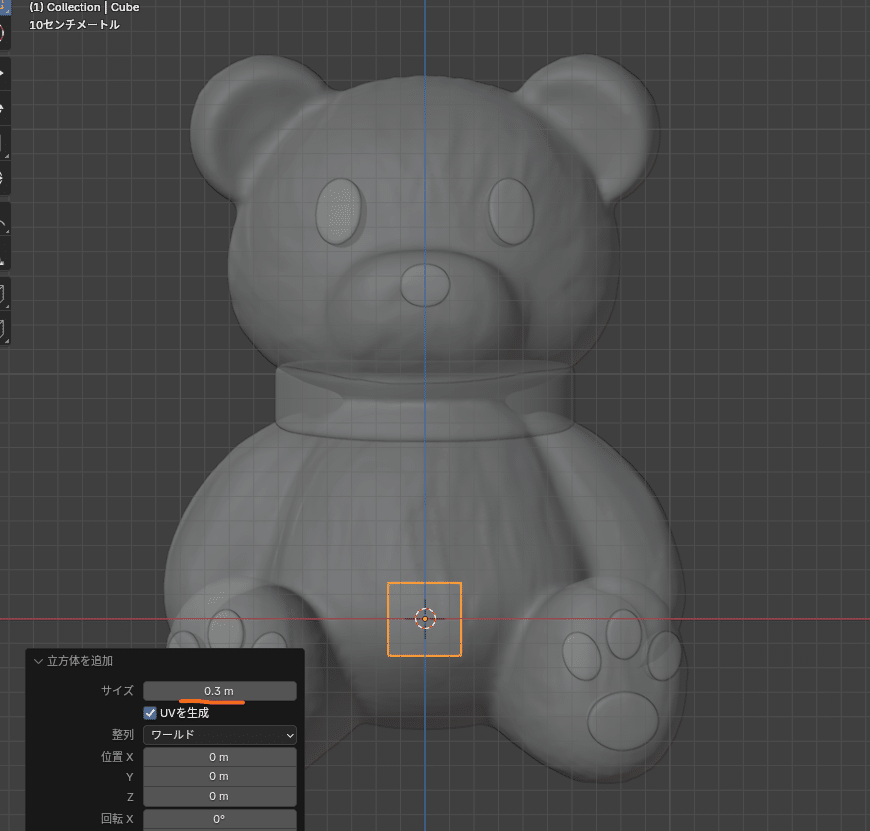Click the サイズ label in operator panel
The width and height of the screenshot is (870, 831).
117,691
